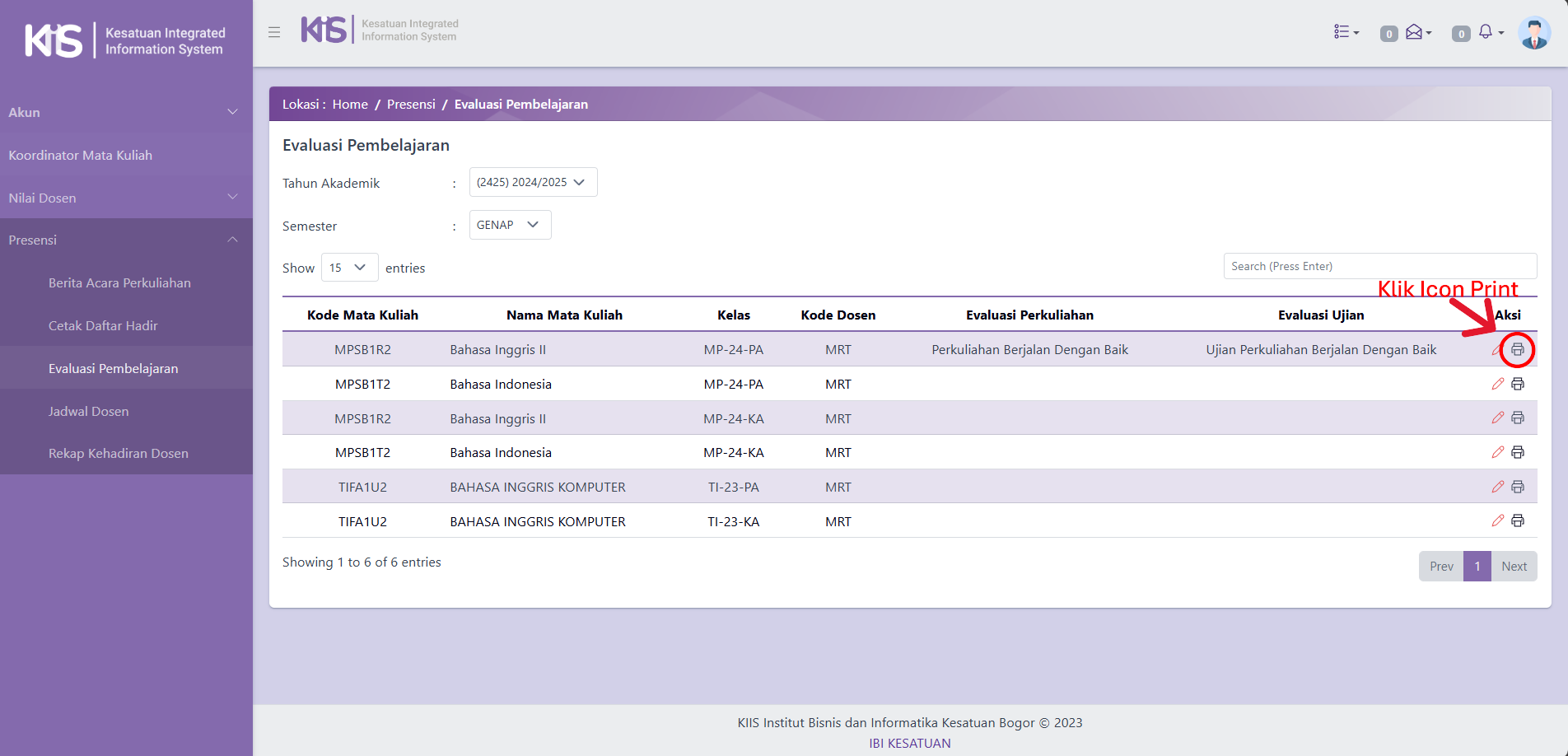Click print icon for BAHASA INGGRIS KOMPUTER TI-23-KA
The width and height of the screenshot is (1568, 756).
(x=1517, y=520)
